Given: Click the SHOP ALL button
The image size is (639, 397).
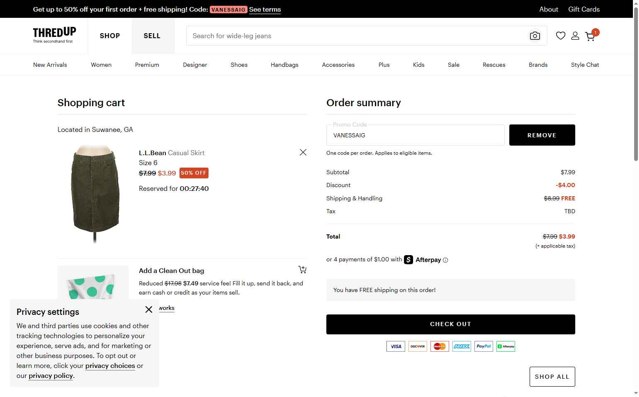Looking at the screenshot, I should pos(552,377).
